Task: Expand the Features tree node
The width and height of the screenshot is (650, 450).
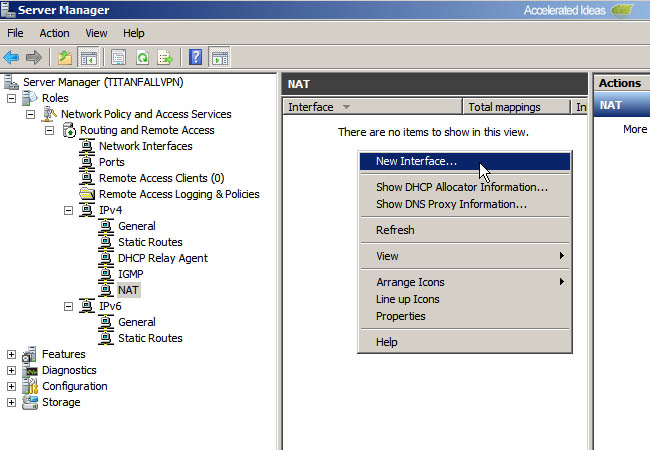Action: [12, 354]
